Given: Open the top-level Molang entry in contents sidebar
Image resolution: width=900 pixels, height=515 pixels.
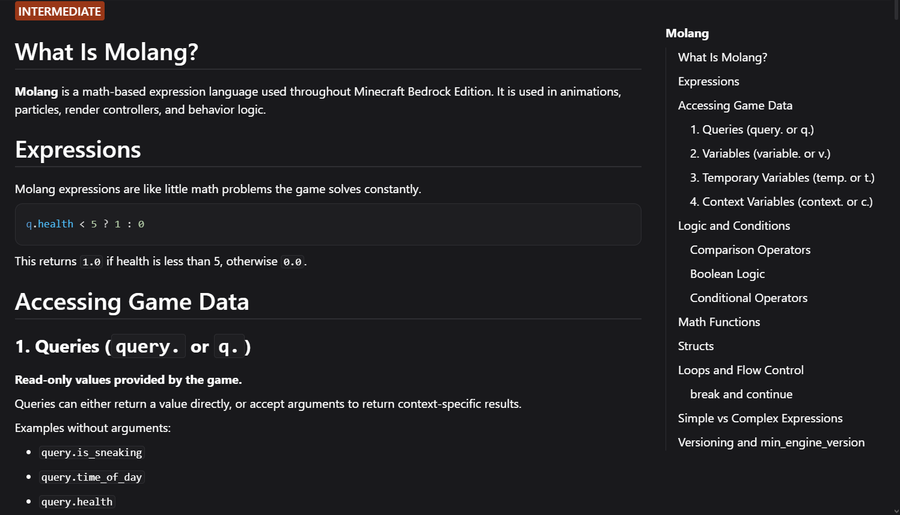Looking at the screenshot, I should [687, 33].
